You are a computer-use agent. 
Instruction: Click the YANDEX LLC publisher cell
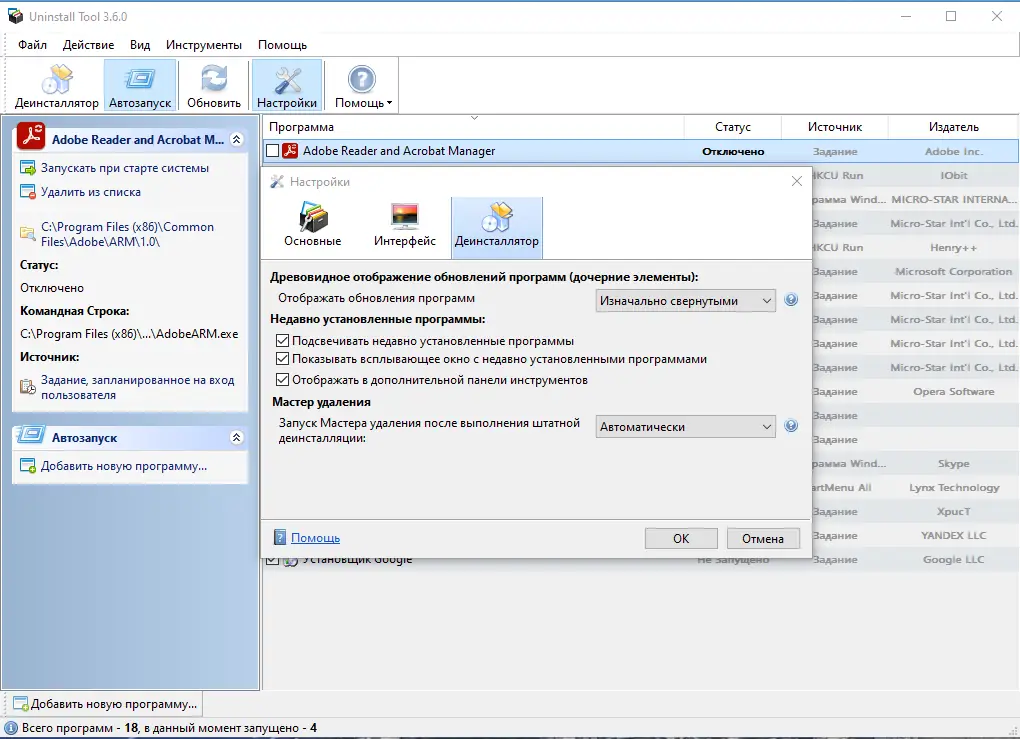[954, 535]
